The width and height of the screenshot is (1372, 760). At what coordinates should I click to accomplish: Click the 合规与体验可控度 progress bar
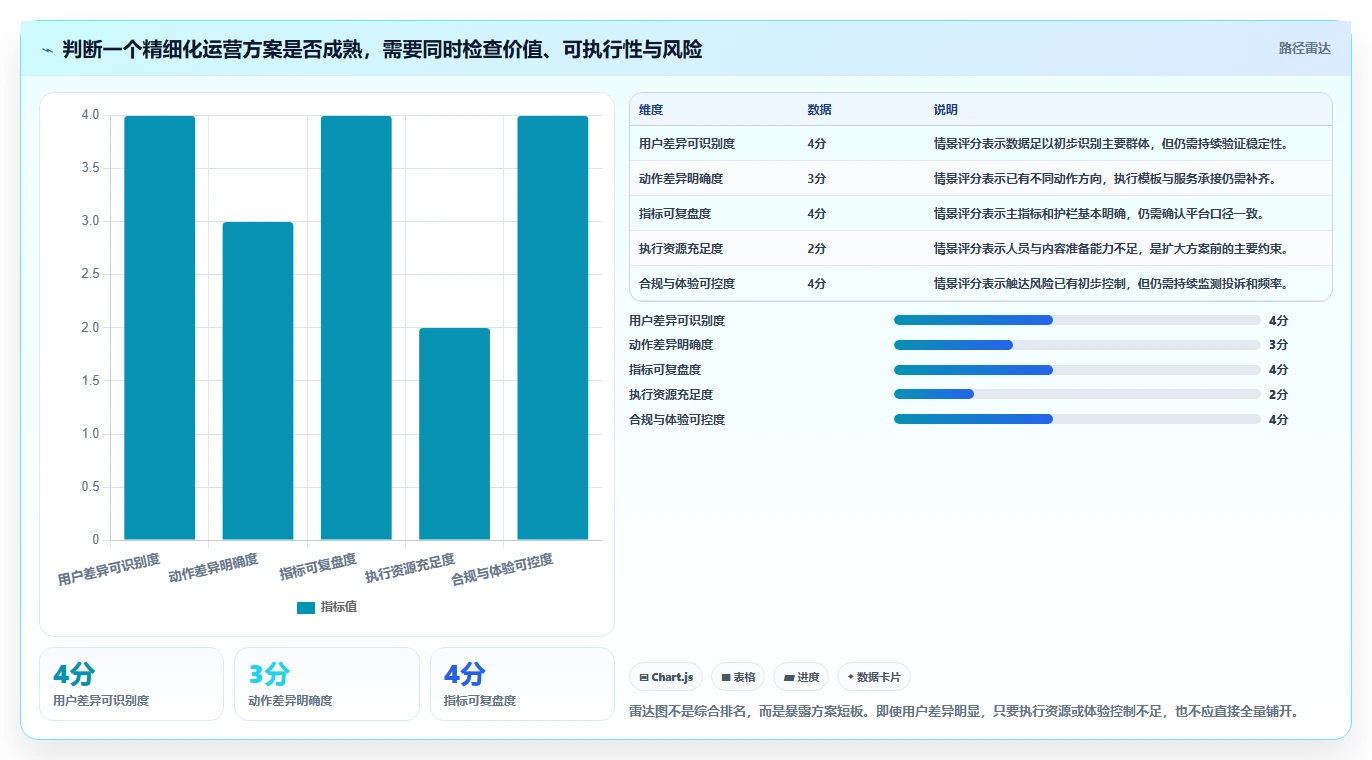[x=1077, y=419]
